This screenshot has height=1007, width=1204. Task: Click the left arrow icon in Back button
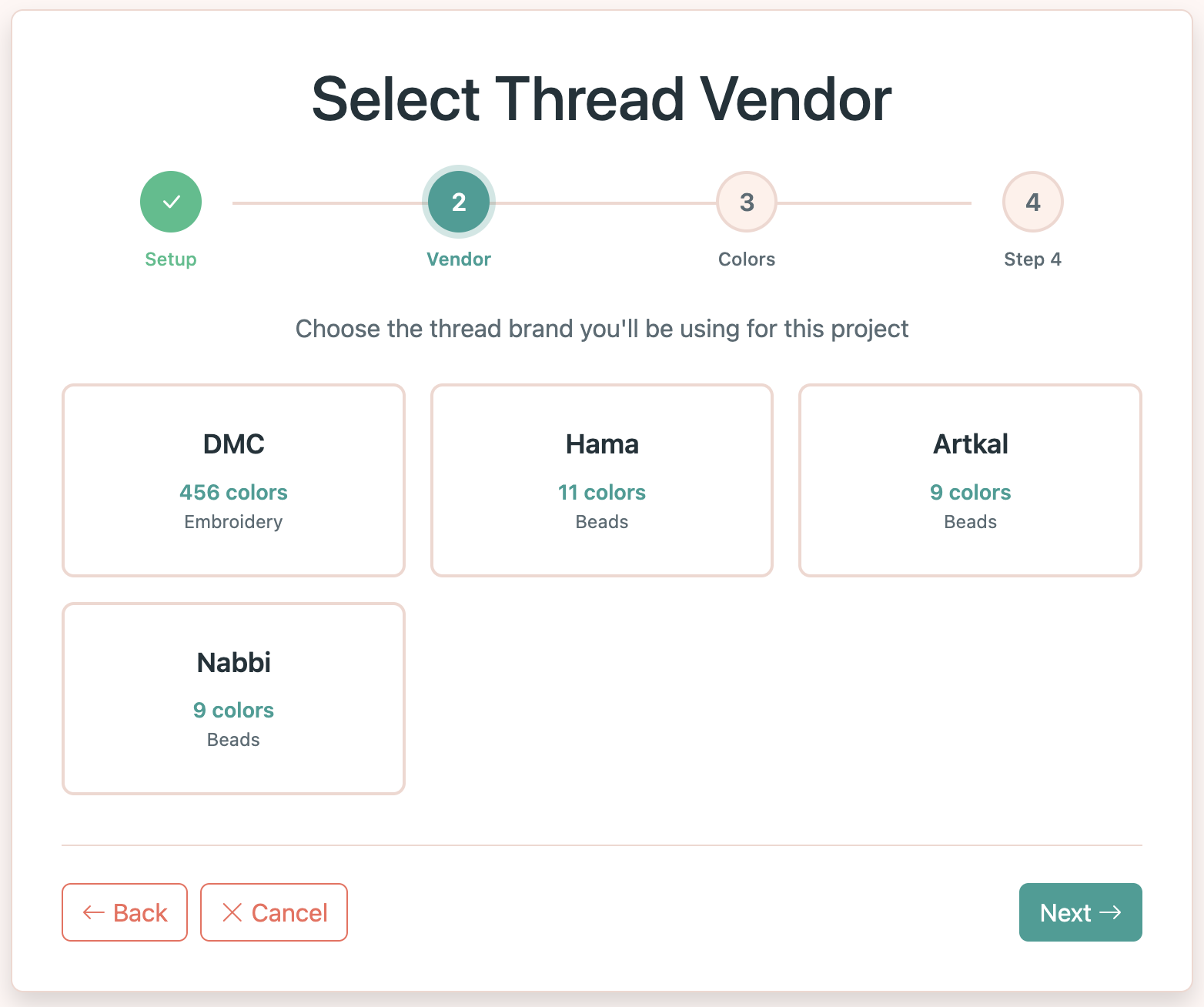coord(93,912)
